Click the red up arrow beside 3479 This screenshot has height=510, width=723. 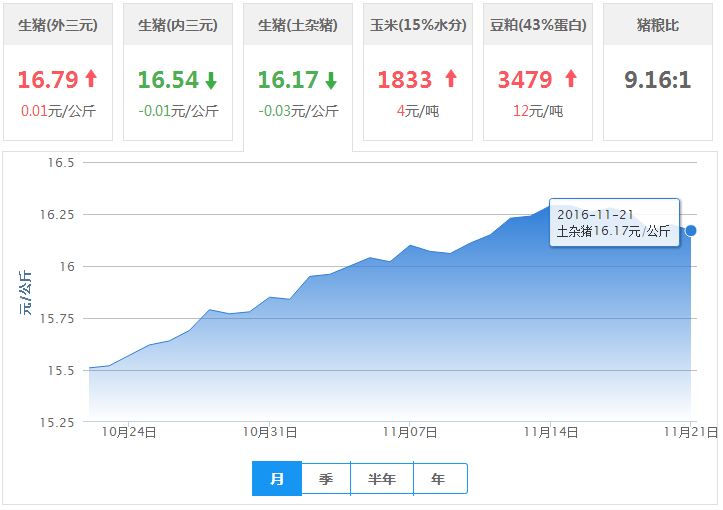571,78
